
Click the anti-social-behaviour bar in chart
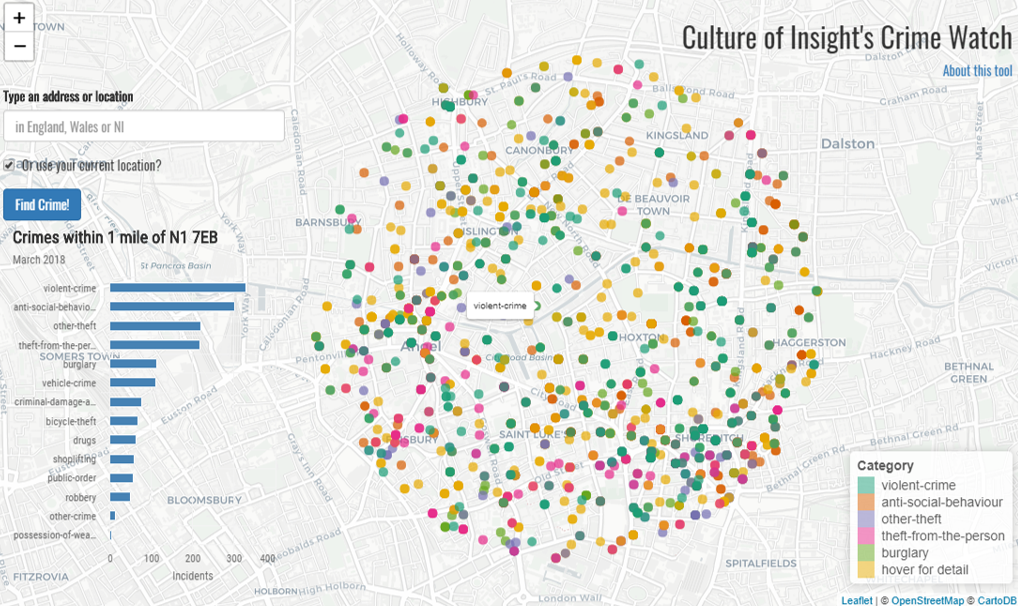pyautogui.click(x=172, y=307)
